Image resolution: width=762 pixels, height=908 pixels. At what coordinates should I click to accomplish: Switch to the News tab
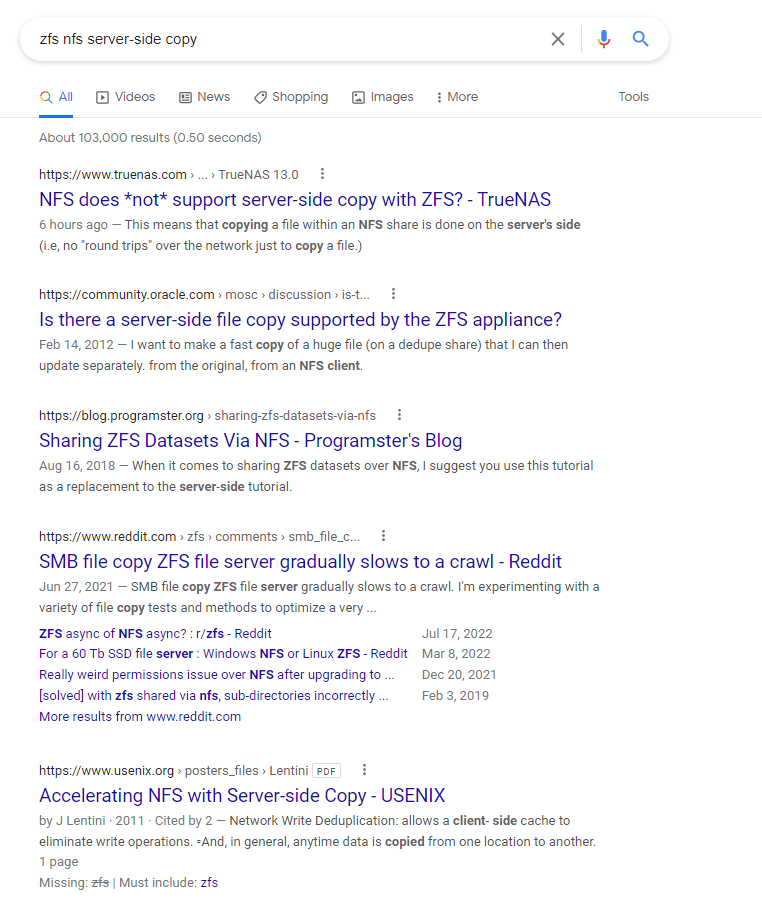click(204, 97)
